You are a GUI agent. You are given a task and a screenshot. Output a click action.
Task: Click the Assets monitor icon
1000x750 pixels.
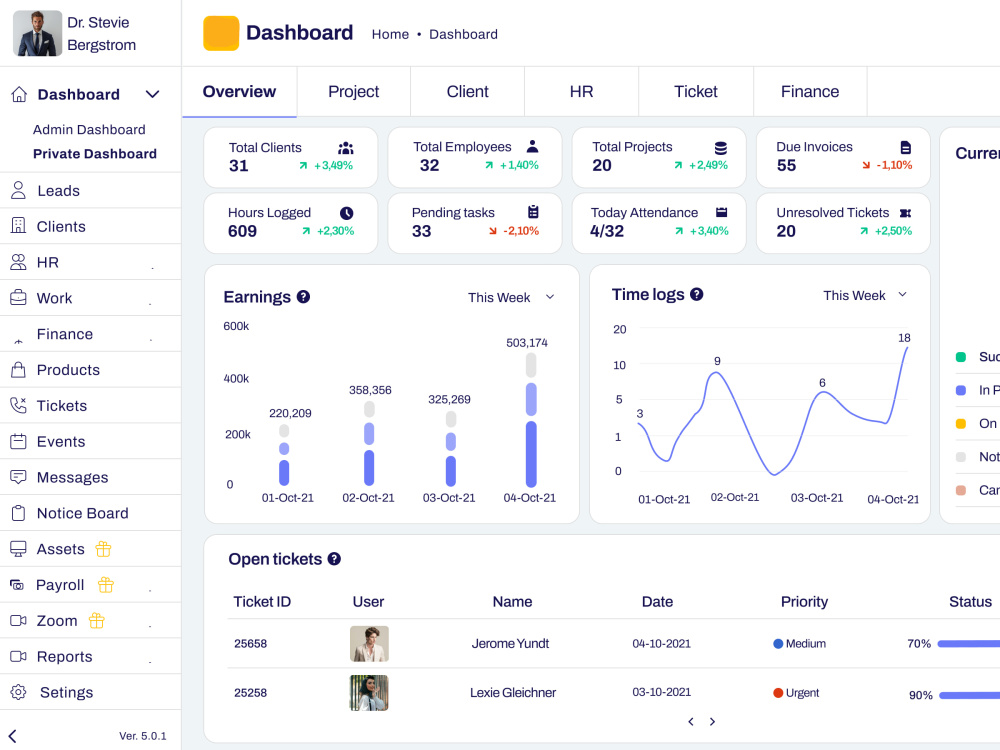click(18, 548)
